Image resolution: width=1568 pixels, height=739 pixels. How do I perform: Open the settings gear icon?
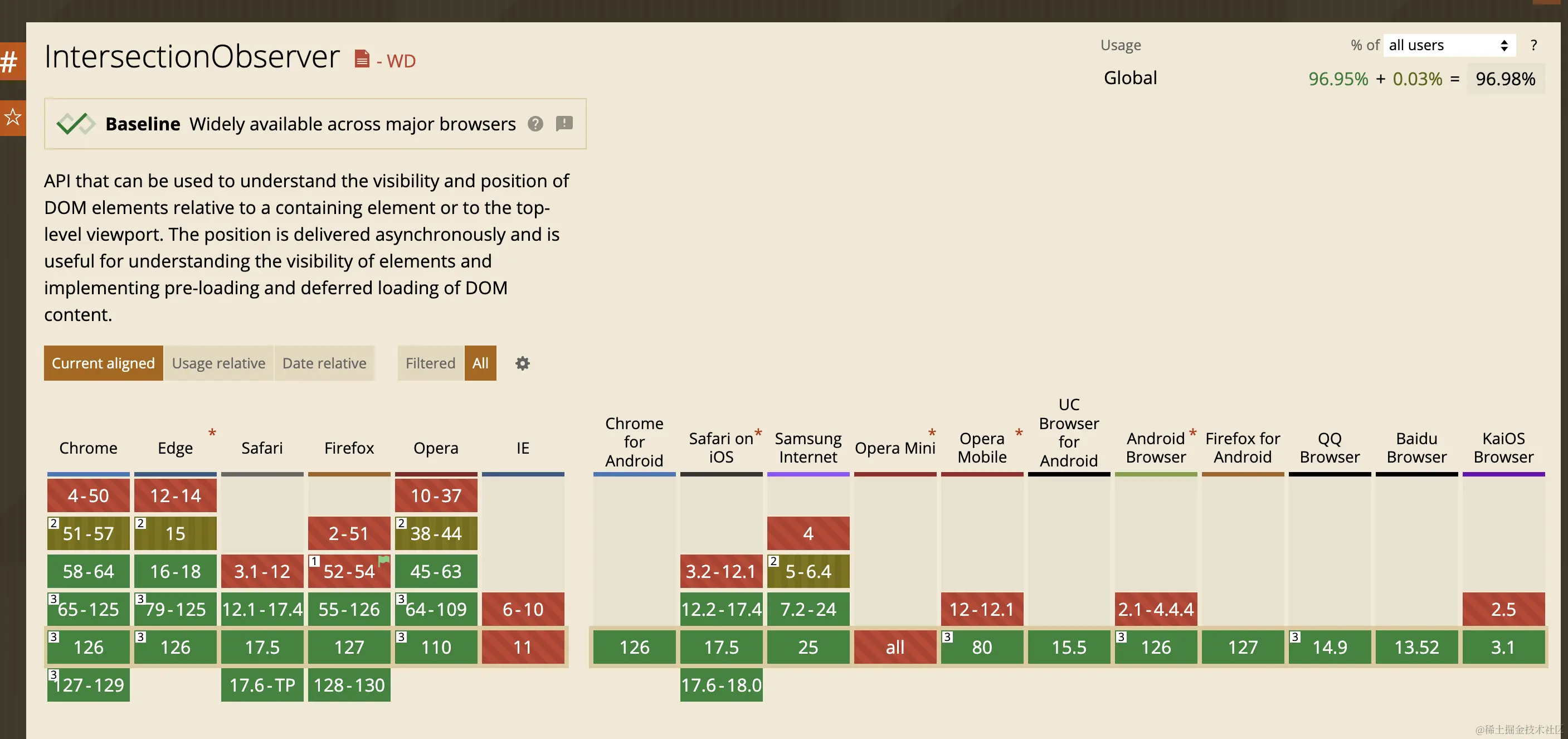coord(522,363)
